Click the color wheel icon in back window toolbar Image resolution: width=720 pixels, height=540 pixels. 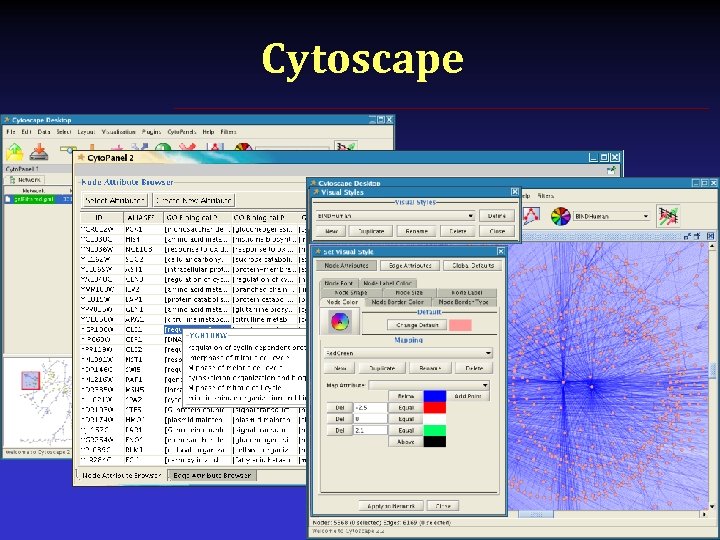click(244, 146)
